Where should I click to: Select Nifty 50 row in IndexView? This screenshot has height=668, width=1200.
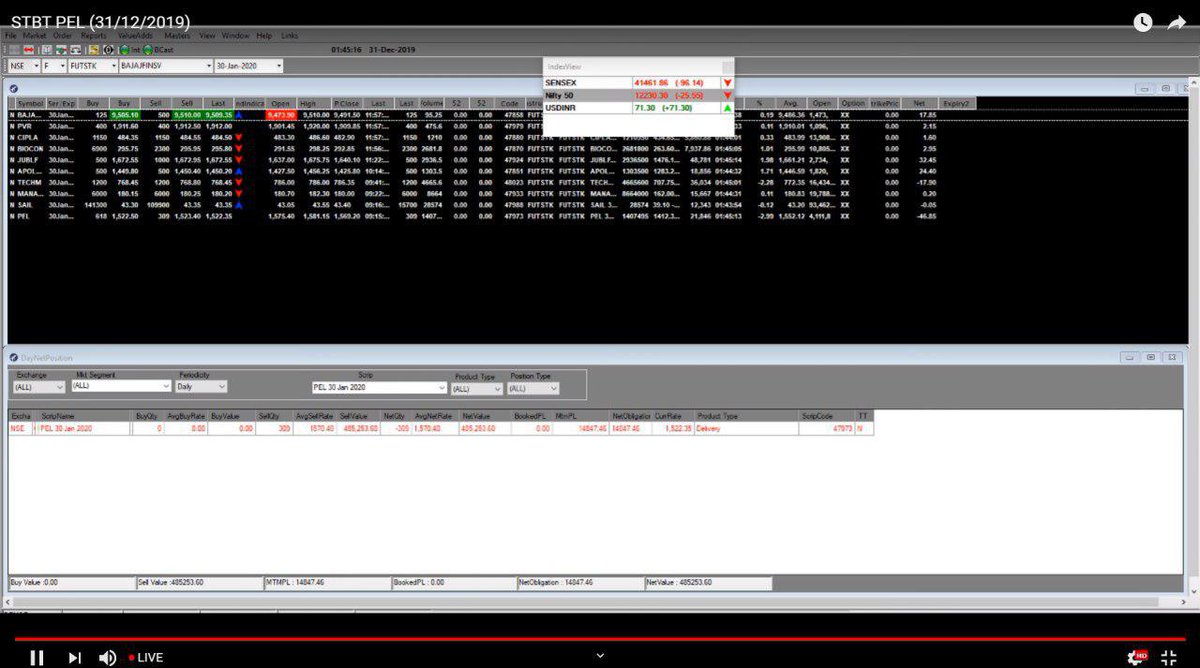[x=639, y=95]
